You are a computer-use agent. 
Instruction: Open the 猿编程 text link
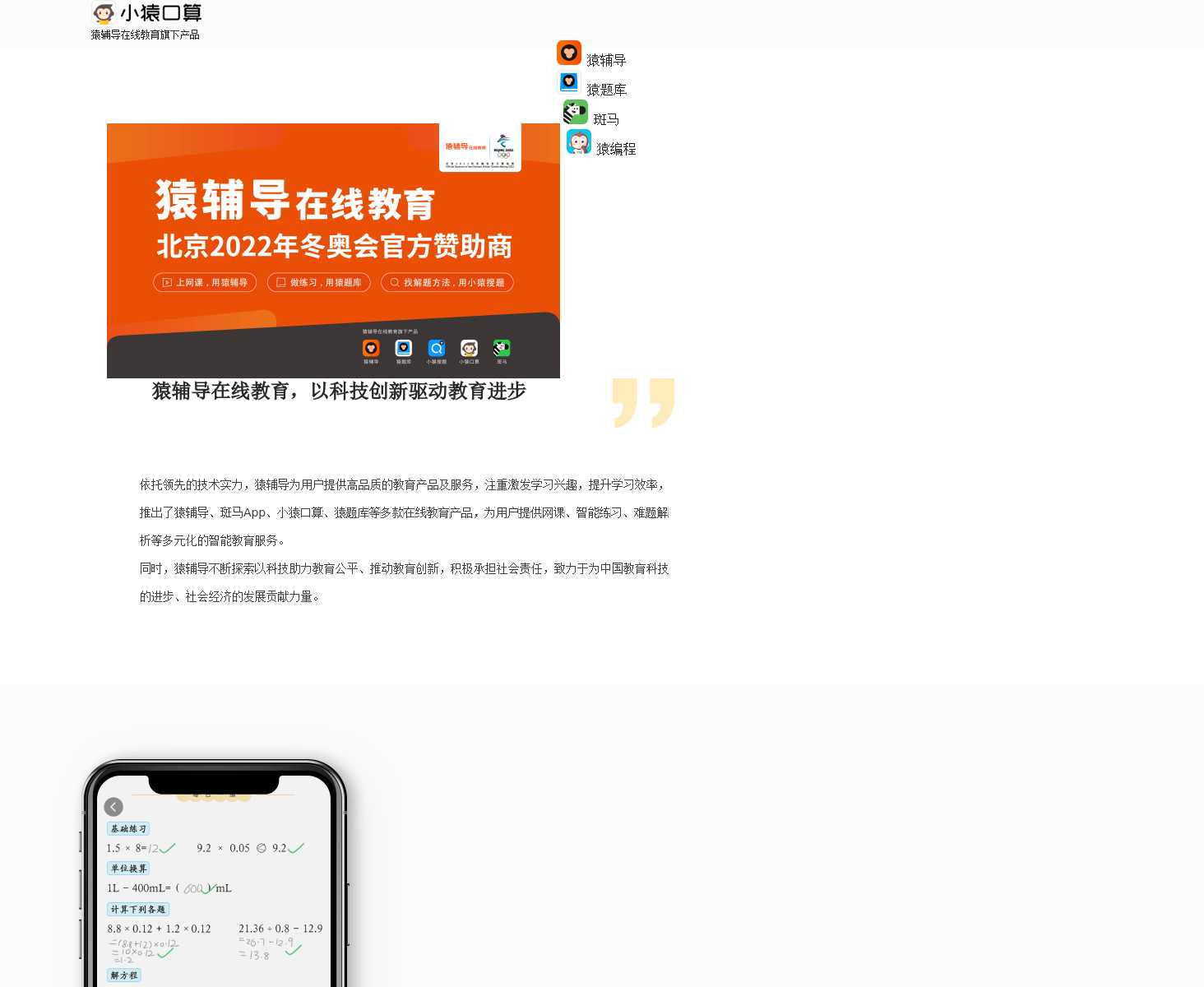[x=616, y=149]
